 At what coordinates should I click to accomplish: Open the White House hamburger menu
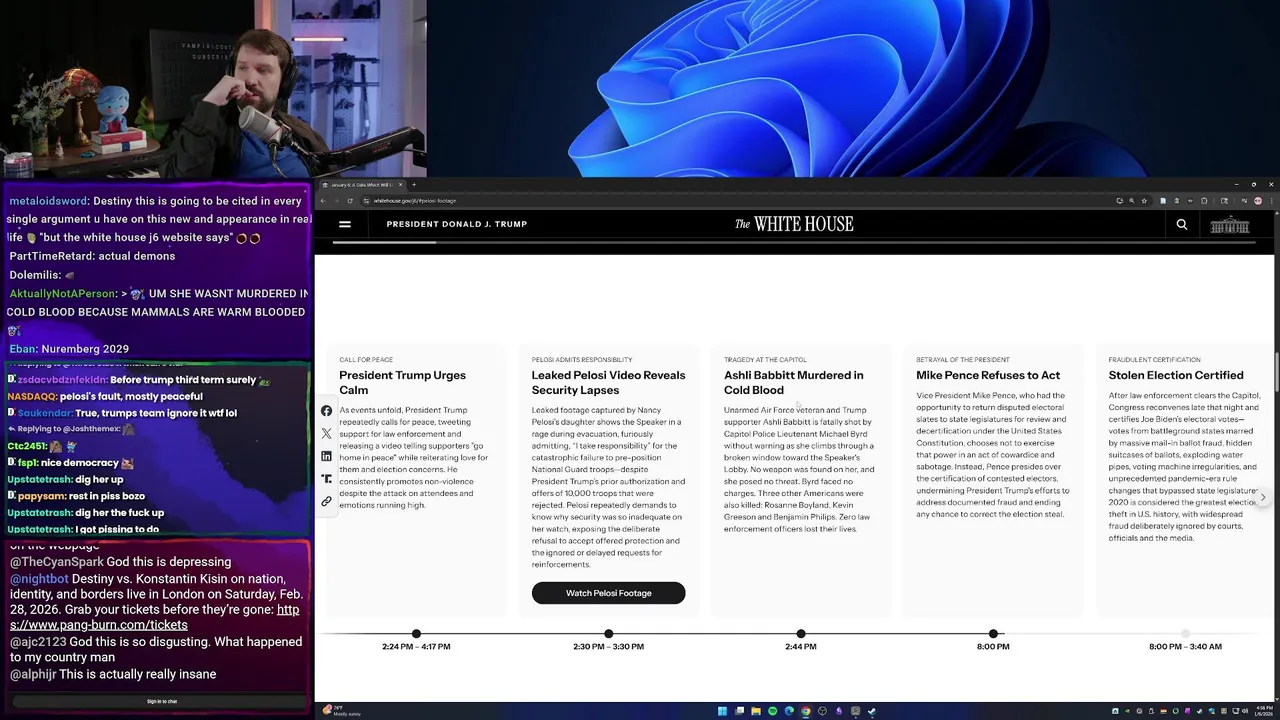click(x=345, y=224)
